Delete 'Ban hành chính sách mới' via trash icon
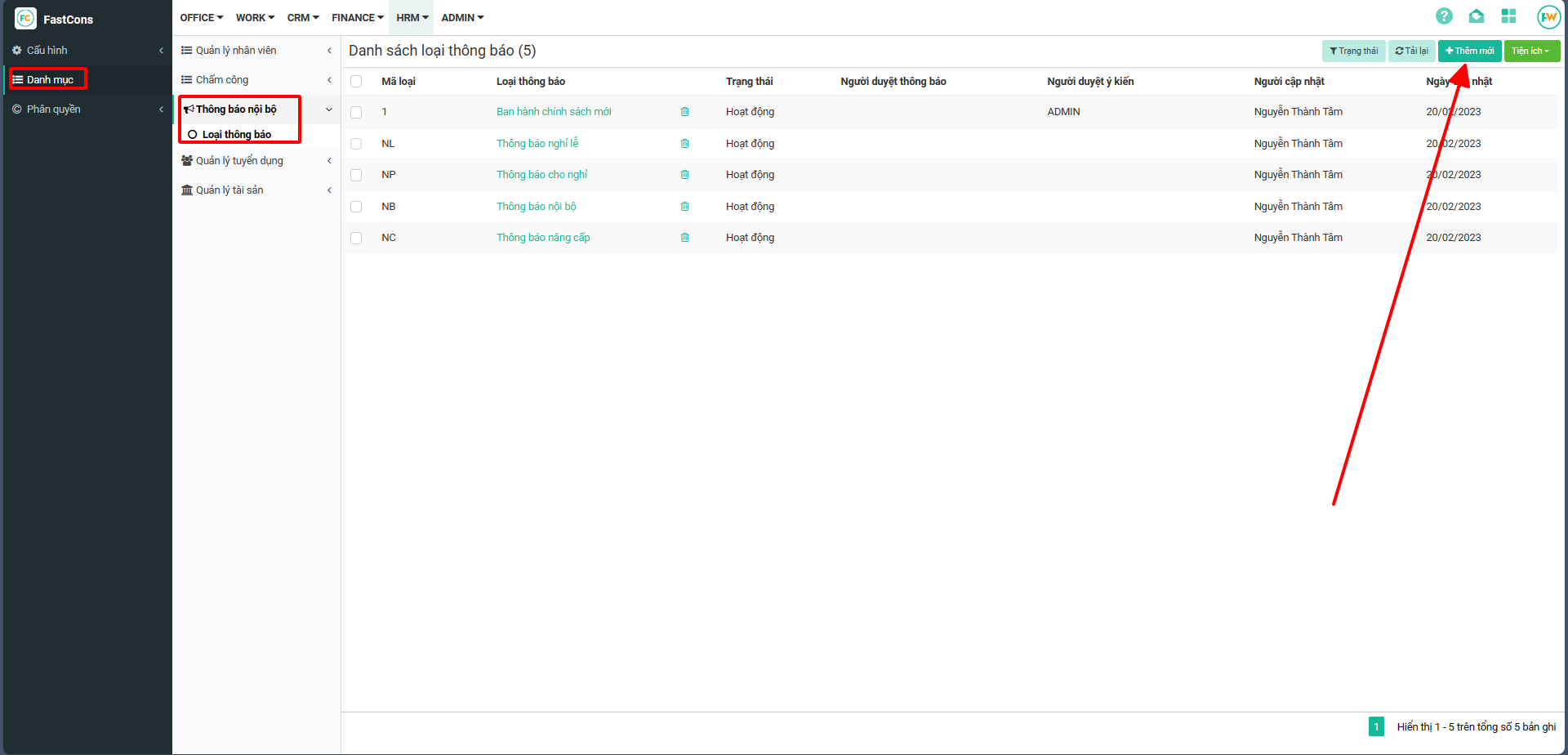Screen dimensions: 1568x755 pyautogui.click(x=684, y=112)
